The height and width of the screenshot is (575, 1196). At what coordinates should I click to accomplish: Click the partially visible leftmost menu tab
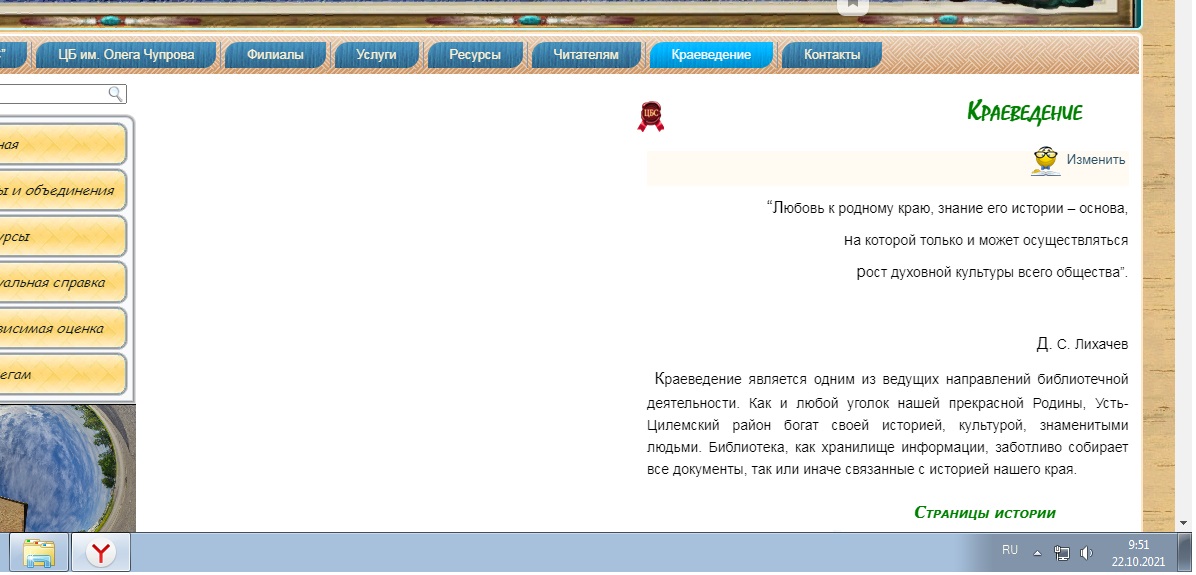(x=14, y=55)
